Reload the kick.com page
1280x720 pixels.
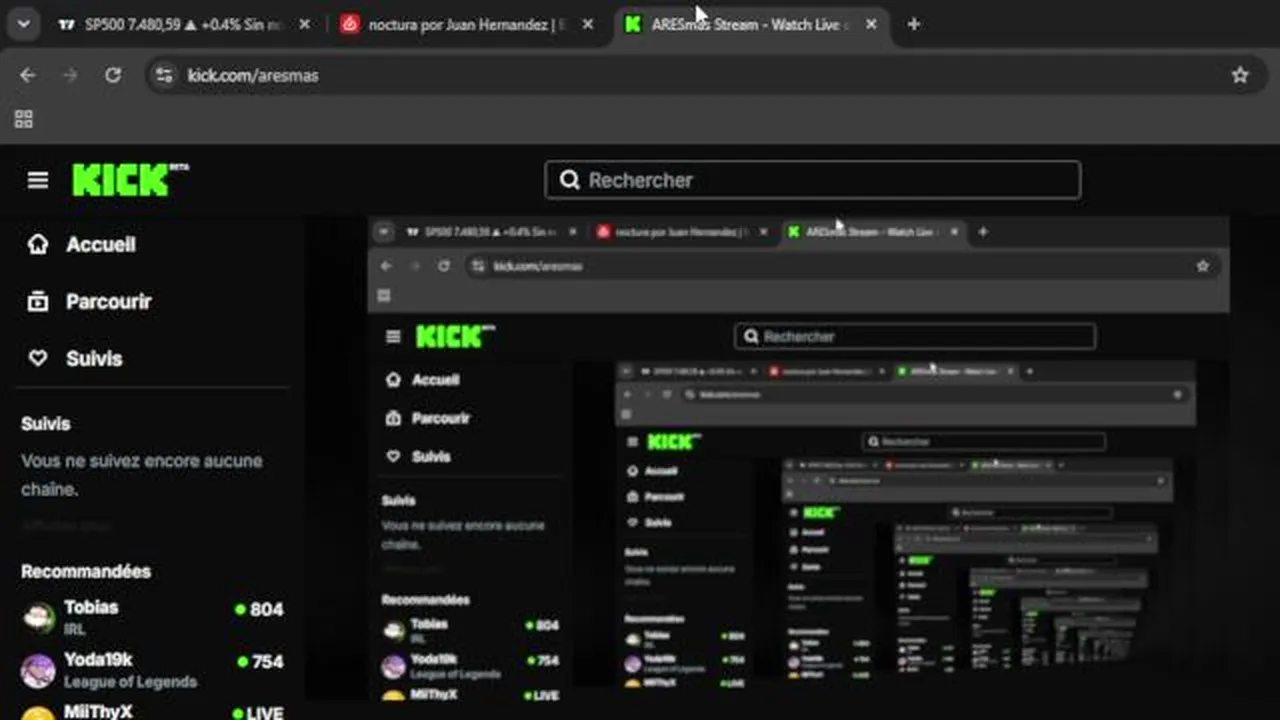click(x=113, y=75)
